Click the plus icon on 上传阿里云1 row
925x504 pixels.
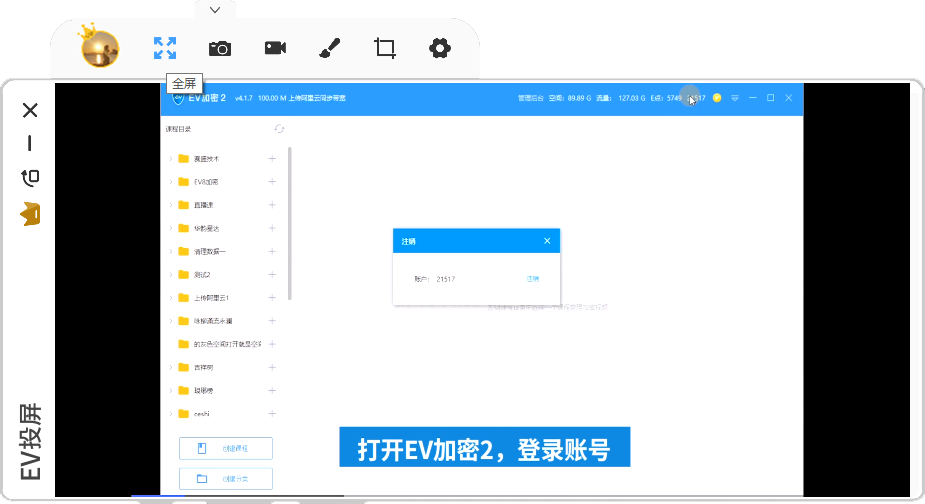pos(272,297)
